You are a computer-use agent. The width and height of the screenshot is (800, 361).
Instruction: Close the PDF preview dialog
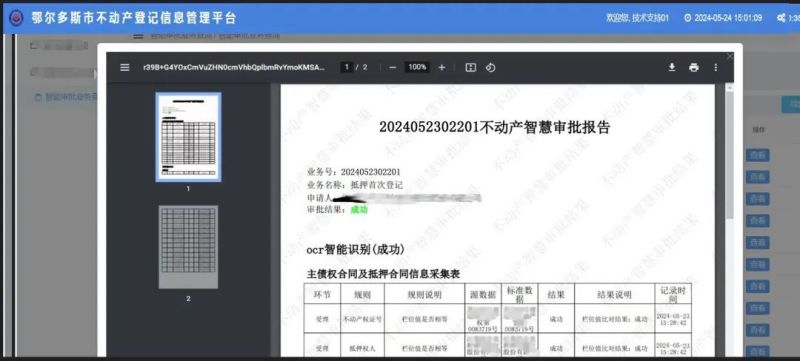730,56
